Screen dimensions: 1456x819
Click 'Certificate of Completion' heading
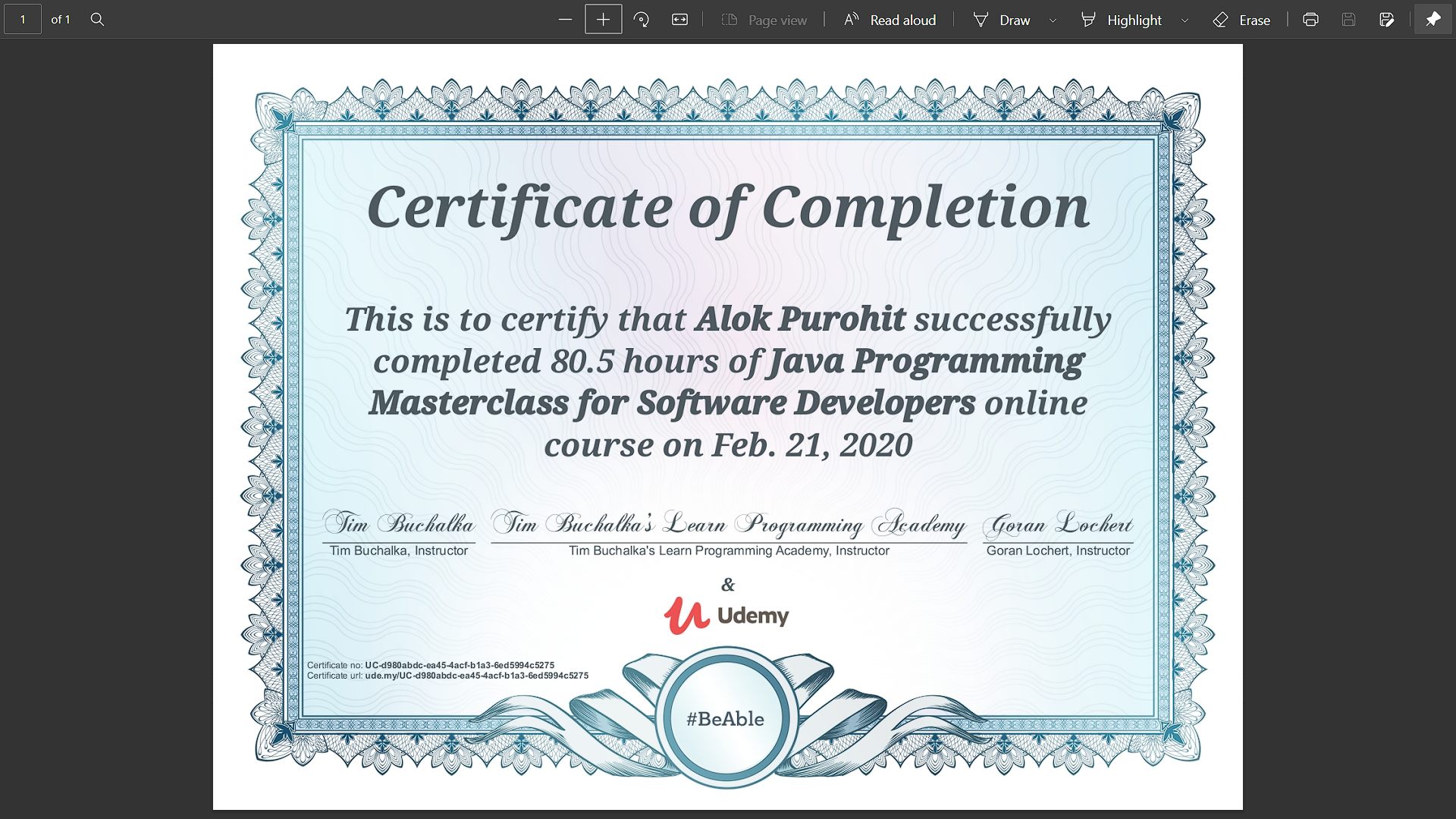(x=728, y=208)
